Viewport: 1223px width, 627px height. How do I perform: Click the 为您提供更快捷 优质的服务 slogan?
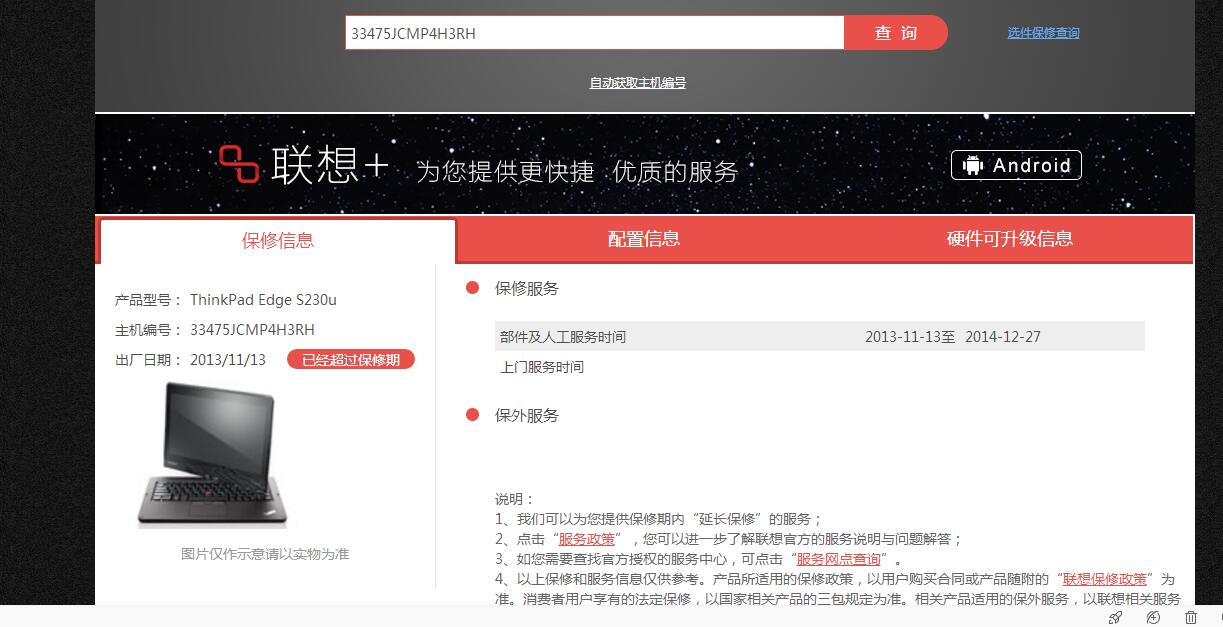577,172
